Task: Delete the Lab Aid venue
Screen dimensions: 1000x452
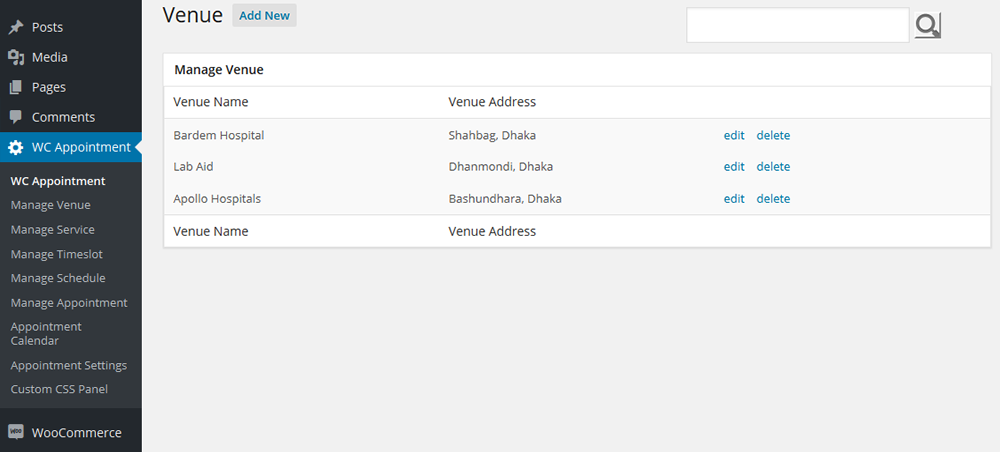Action: [773, 167]
